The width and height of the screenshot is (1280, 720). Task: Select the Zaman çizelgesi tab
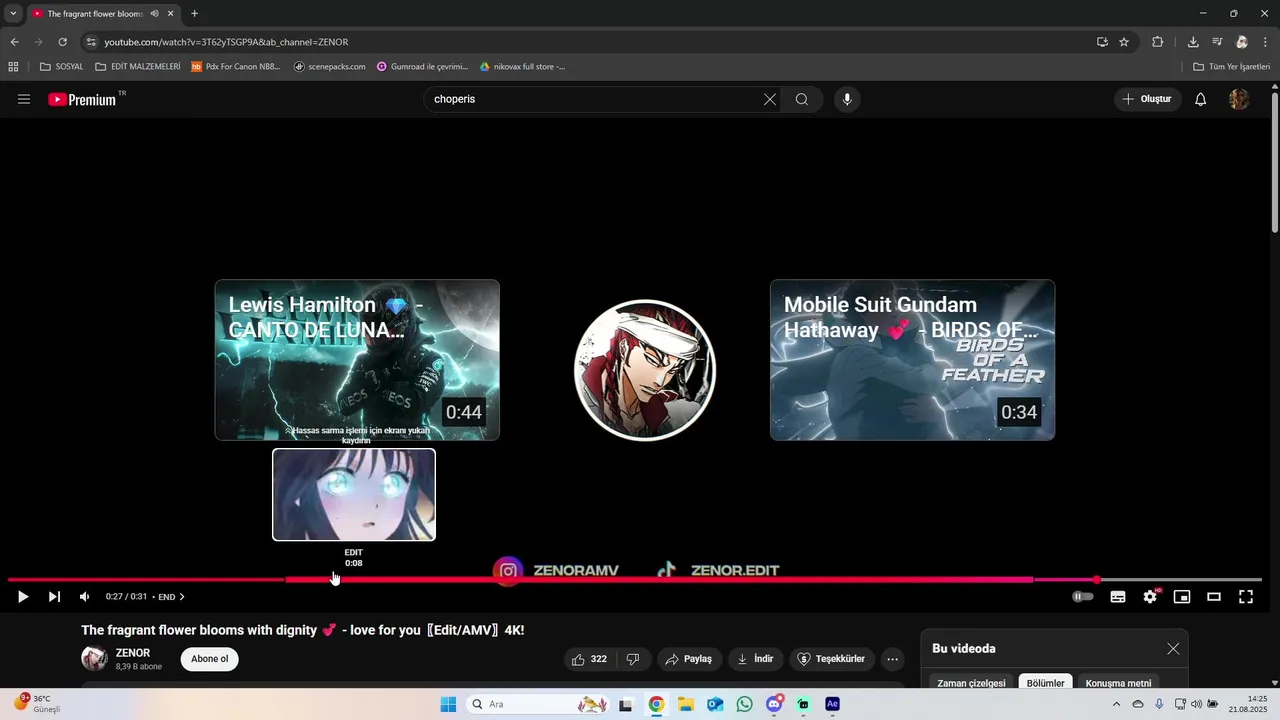coord(971,683)
